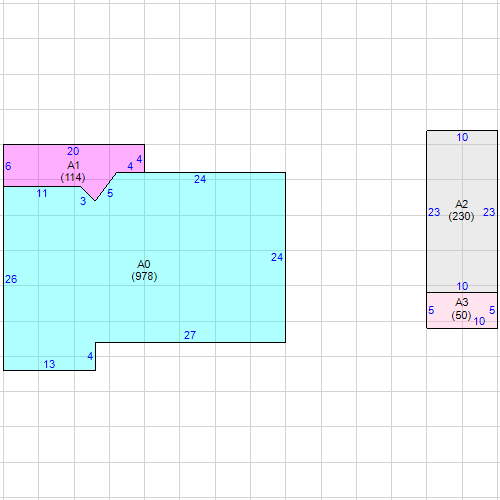500x500 pixels.
Task: Click the 13 dimension at A0's lowest edge
Action: 49,364
